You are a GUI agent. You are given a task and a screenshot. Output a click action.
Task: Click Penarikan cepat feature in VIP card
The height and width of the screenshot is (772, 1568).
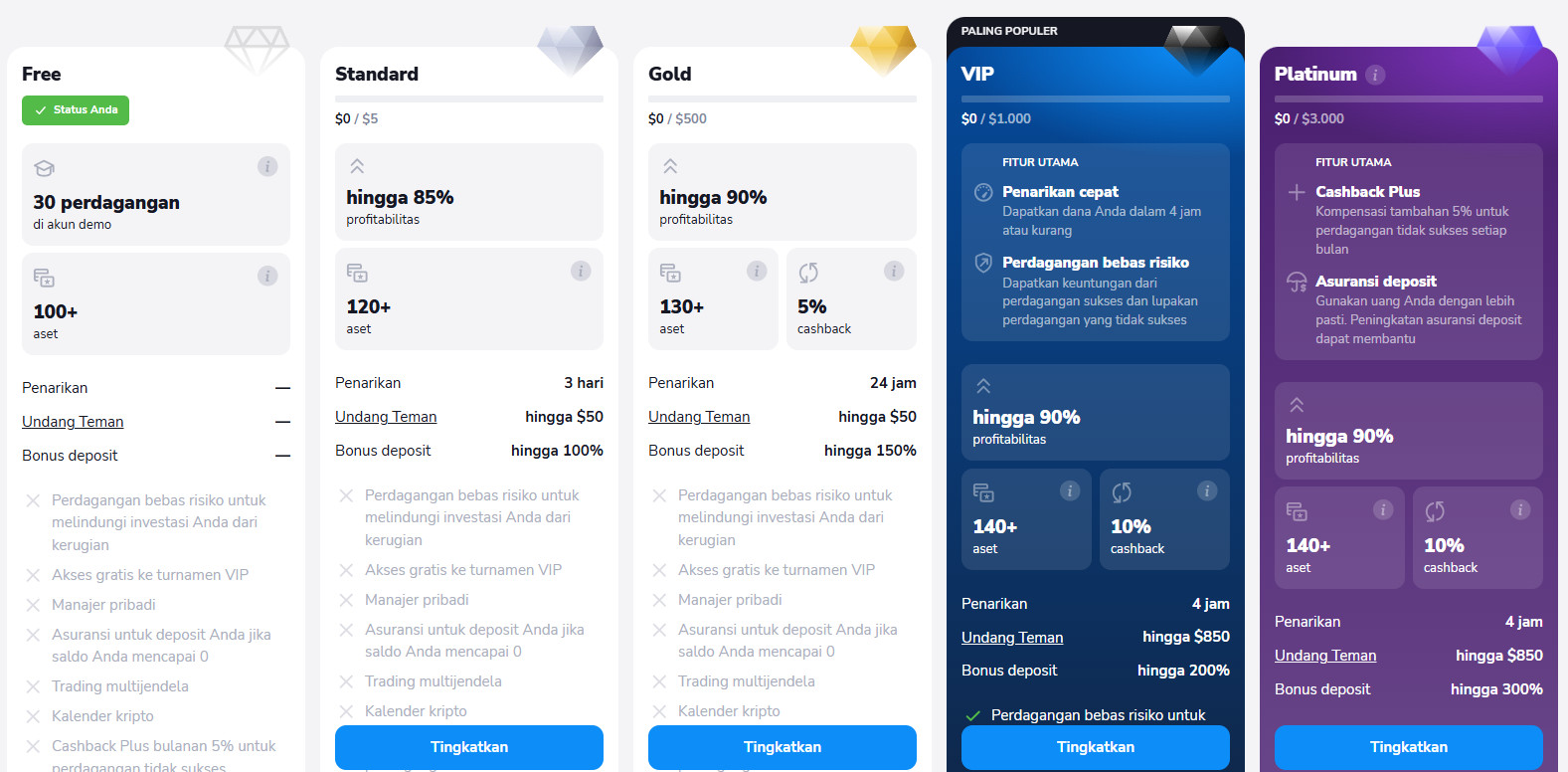1060,192
